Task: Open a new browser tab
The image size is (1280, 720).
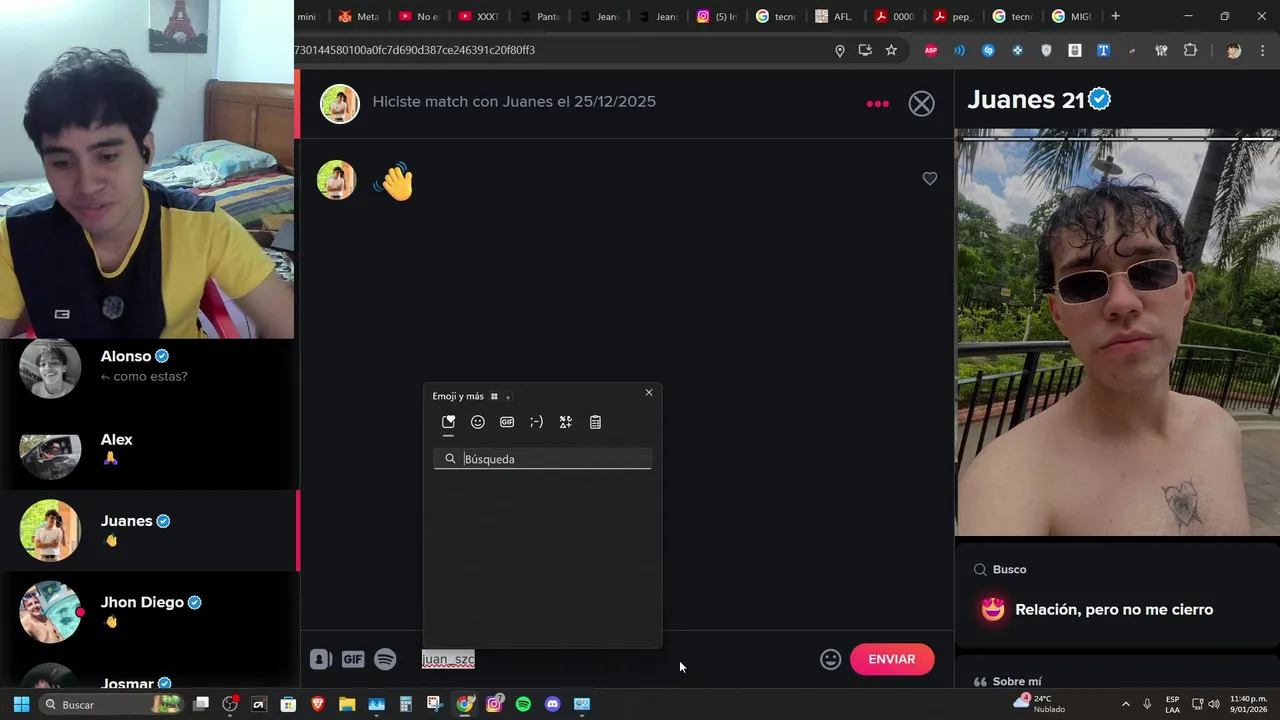Action: point(1115,16)
